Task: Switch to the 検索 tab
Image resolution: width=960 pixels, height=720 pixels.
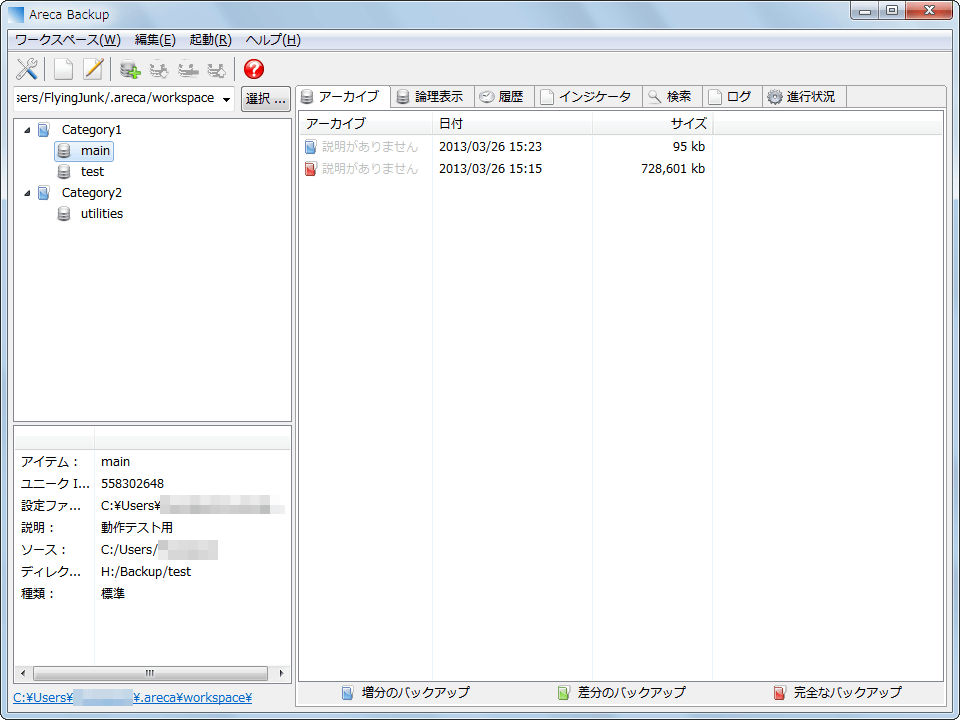Action: [x=672, y=97]
